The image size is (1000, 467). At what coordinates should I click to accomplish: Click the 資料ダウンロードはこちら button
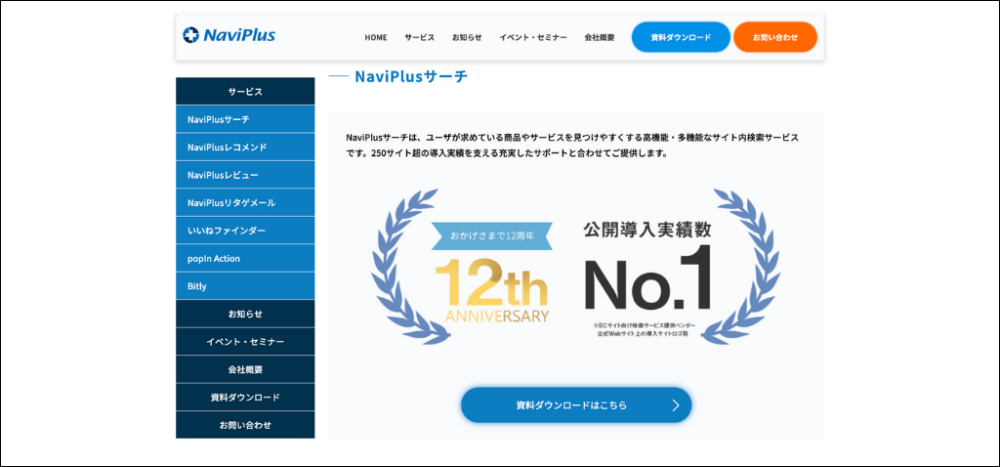click(x=576, y=405)
